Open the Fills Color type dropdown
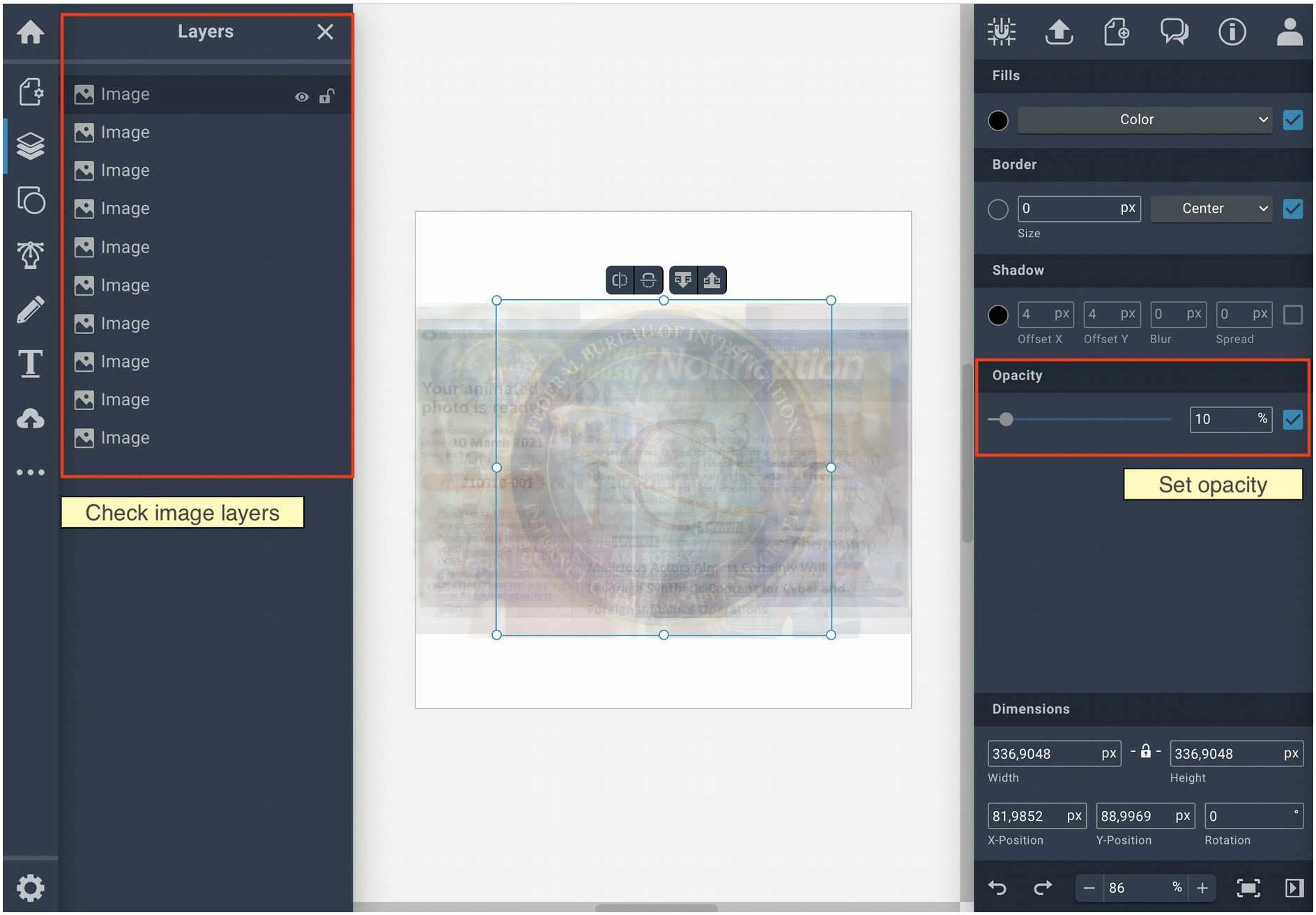This screenshot has width=1316, height=915. pos(1145,120)
